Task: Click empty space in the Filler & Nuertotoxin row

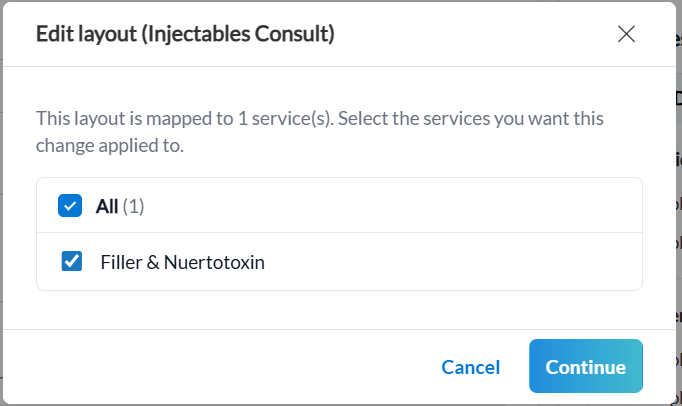Action: 450,262
